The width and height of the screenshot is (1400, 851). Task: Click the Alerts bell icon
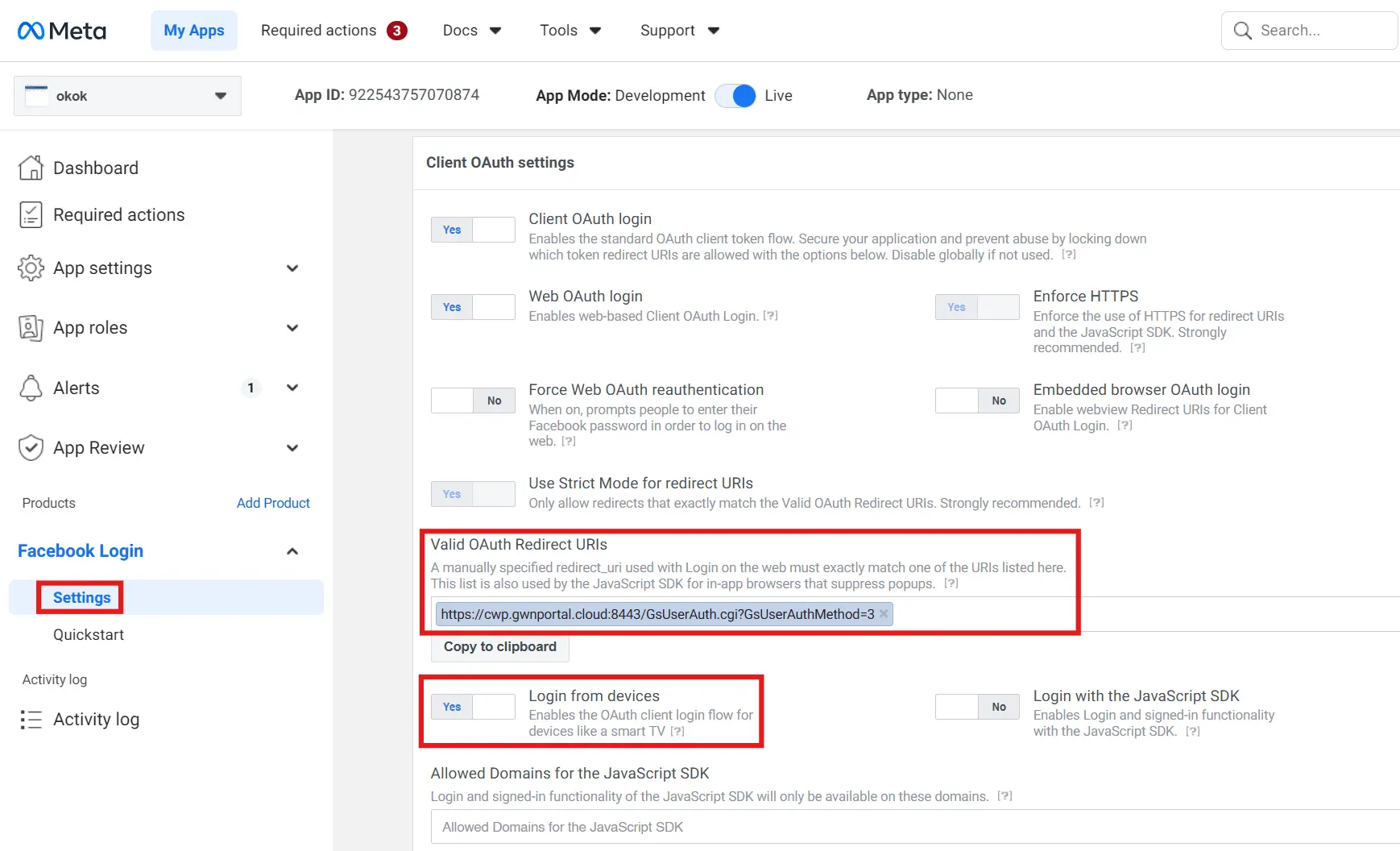pos(31,388)
